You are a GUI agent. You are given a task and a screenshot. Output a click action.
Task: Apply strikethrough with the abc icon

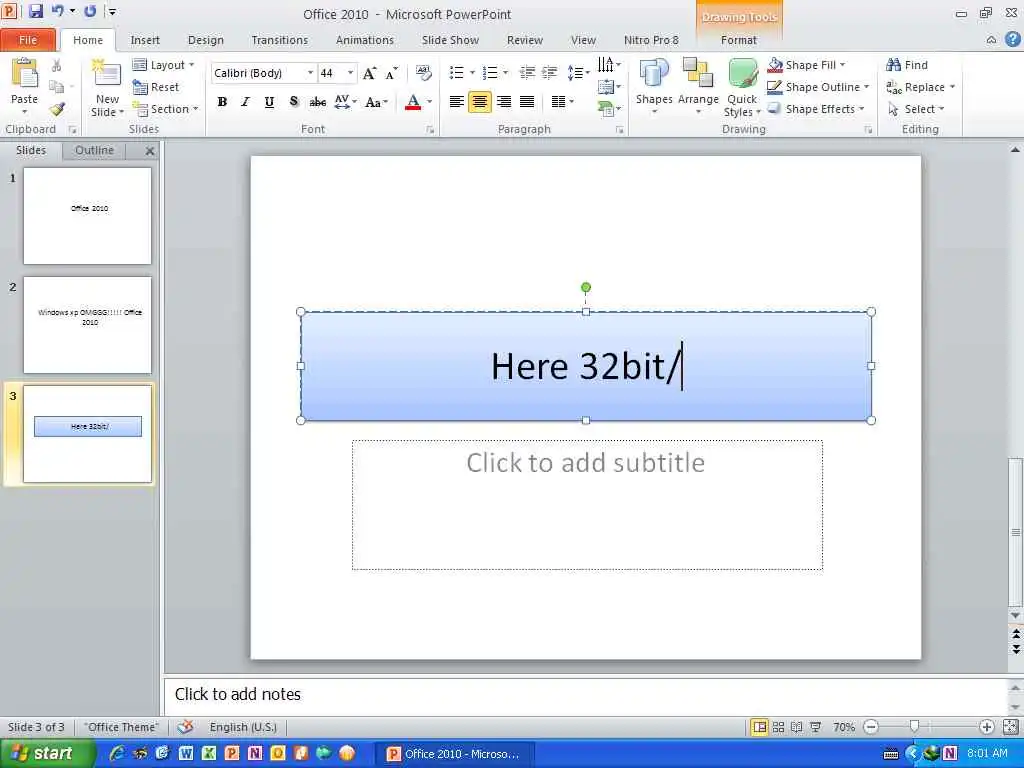(317, 102)
